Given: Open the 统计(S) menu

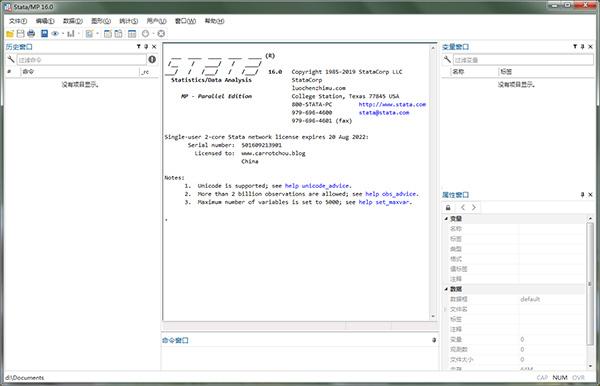Looking at the screenshot, I should (129, 21).
